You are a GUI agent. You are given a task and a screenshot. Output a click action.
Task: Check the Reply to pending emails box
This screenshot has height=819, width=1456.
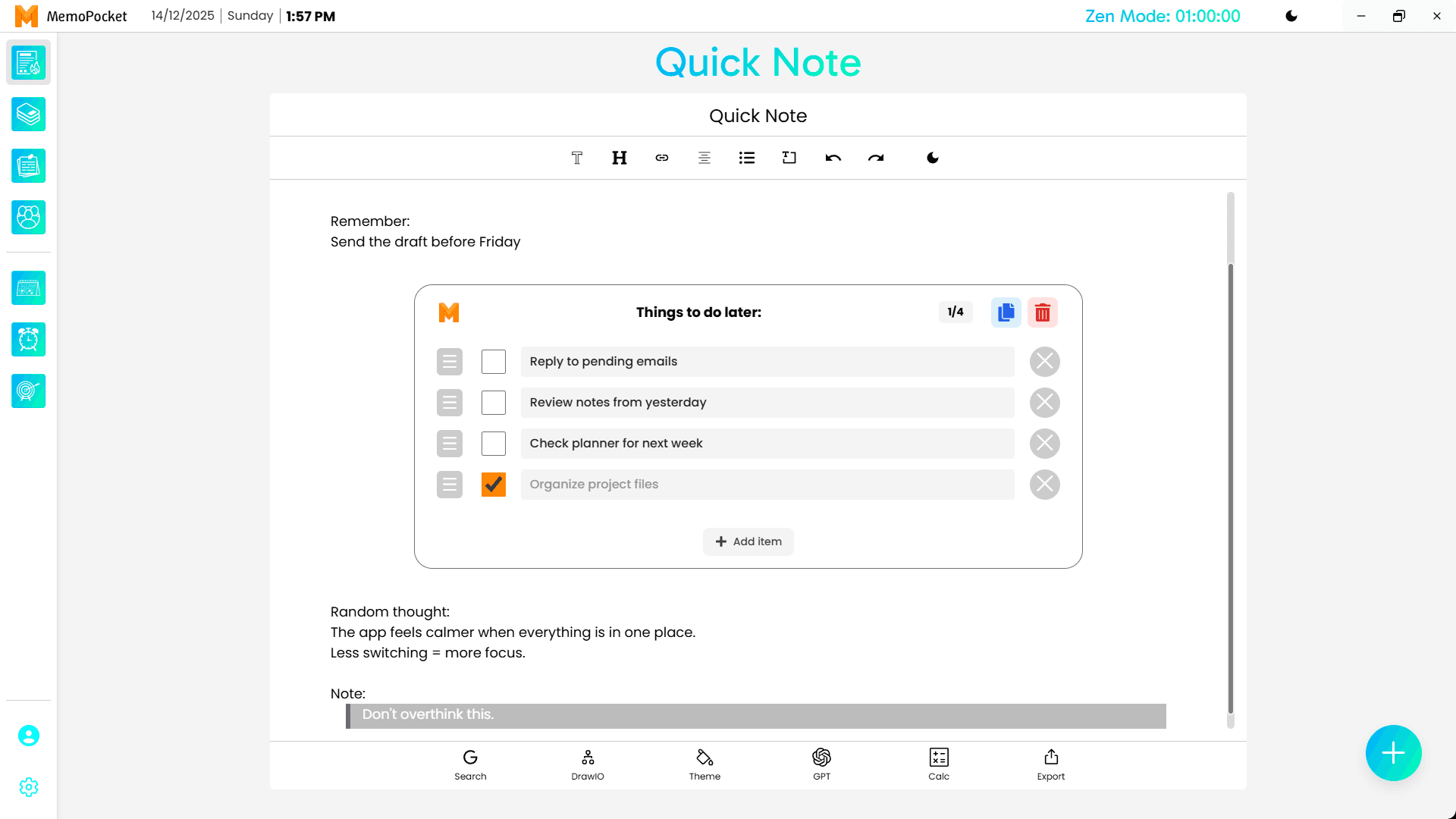pyautogui.click(x=494, y=362)
